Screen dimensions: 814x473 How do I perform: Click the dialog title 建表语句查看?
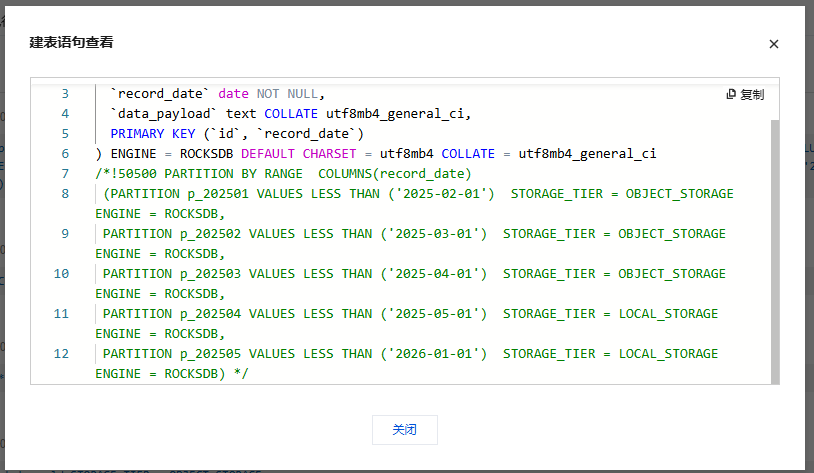(71, 43)
